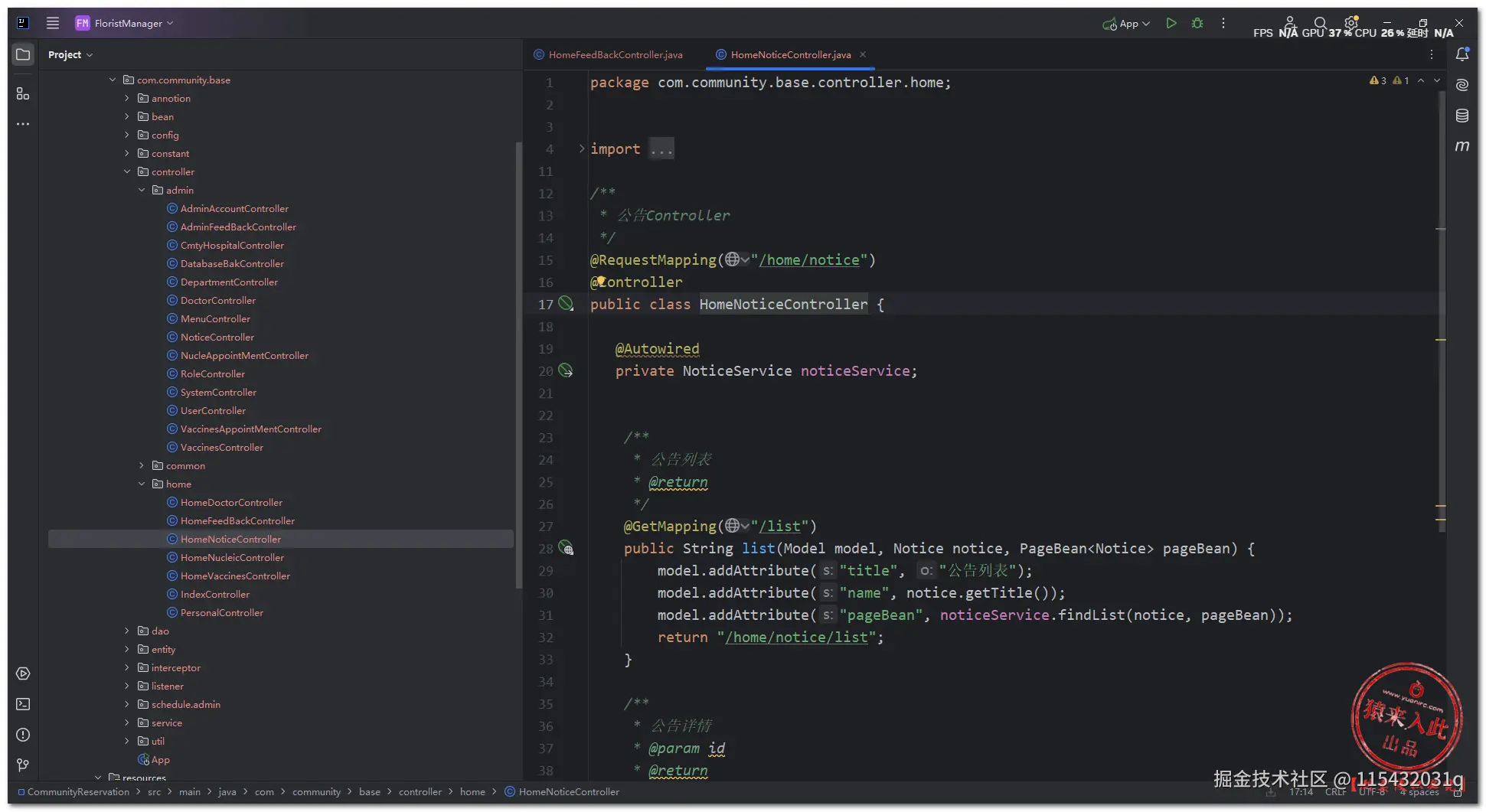This screenshot has width=1486, height=812.
Task: Click the gutter bean icon on line 17
Action: pyautogui.click(x=566, y=304)
